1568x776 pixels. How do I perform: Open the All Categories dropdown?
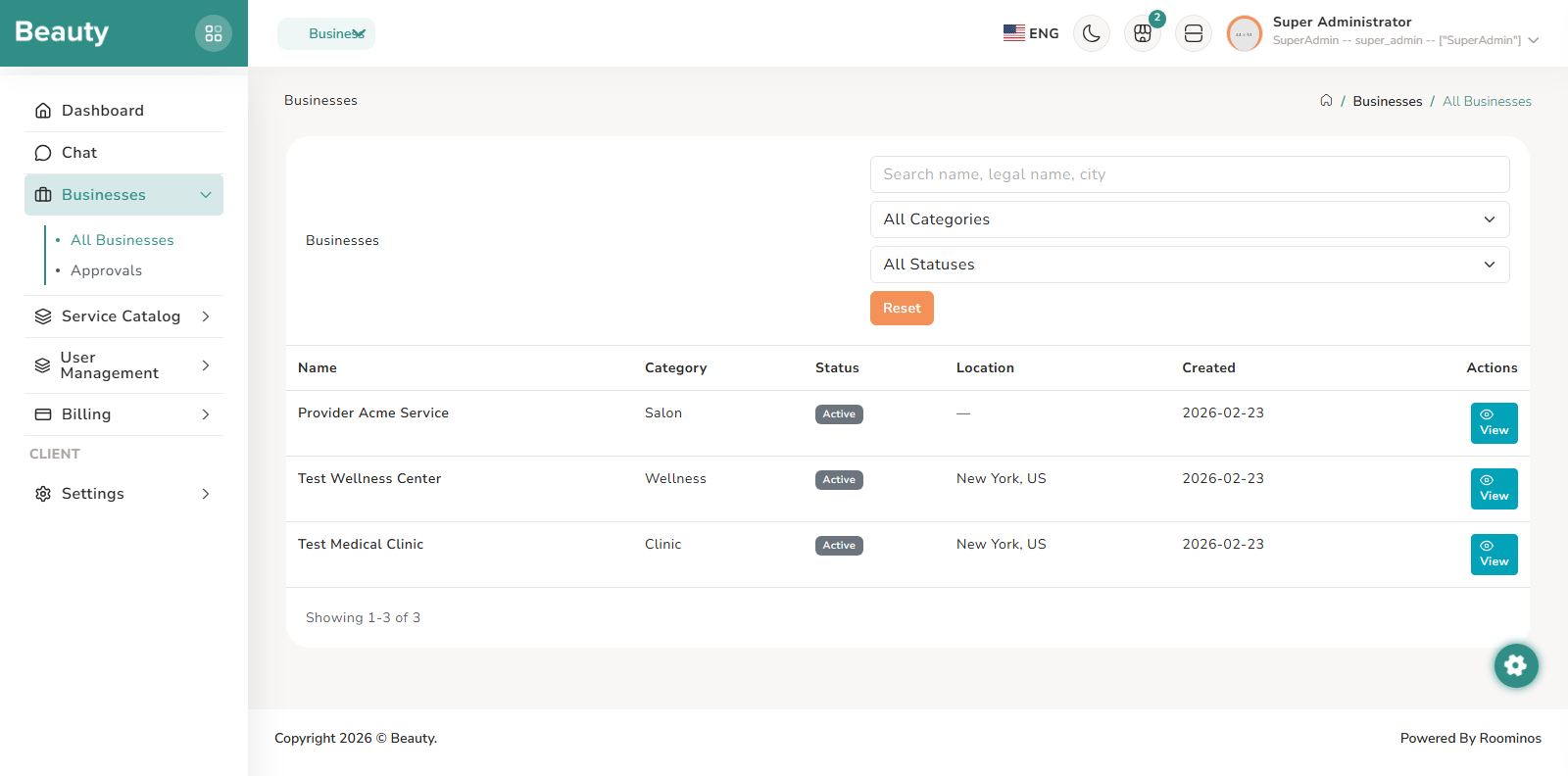pos(1190,219)
